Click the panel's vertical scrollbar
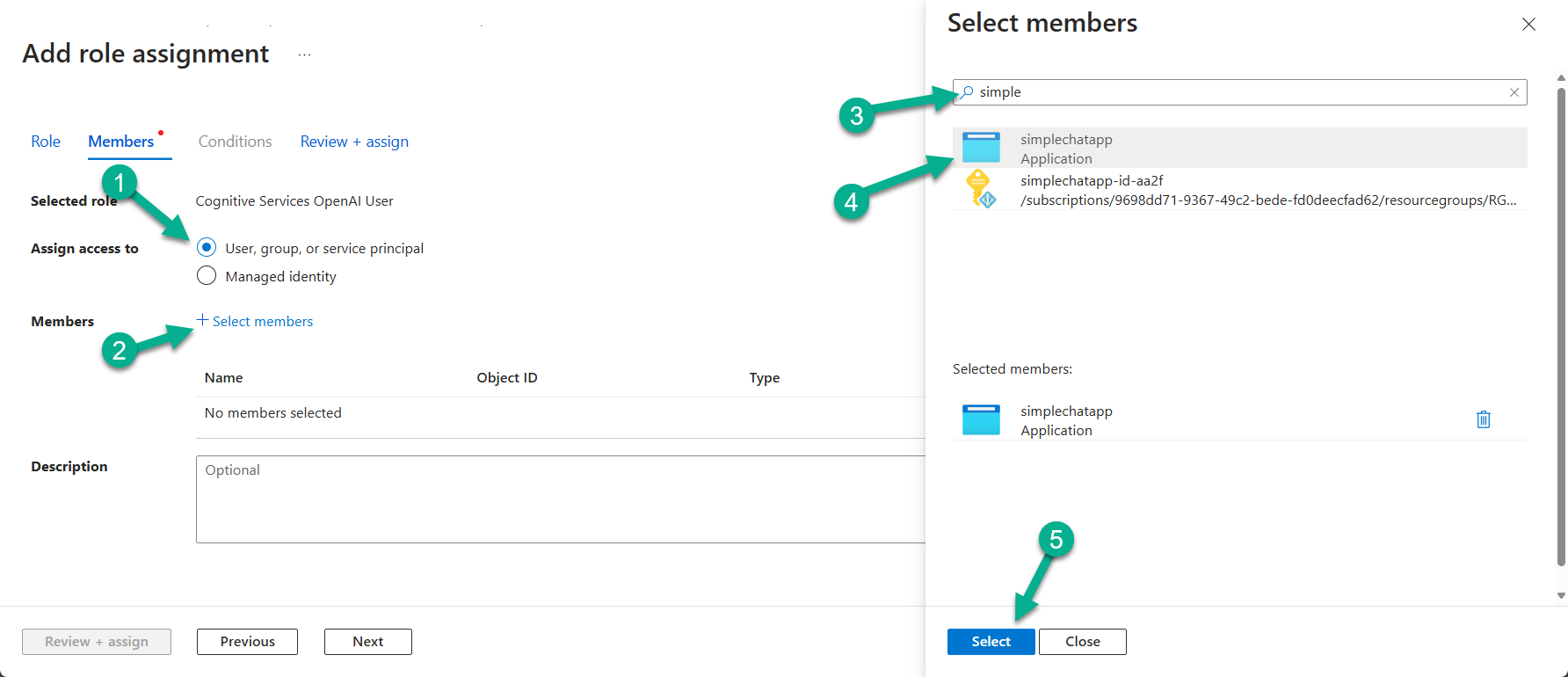Viewport: 1568px width, 677px height. coord(1561,327)
